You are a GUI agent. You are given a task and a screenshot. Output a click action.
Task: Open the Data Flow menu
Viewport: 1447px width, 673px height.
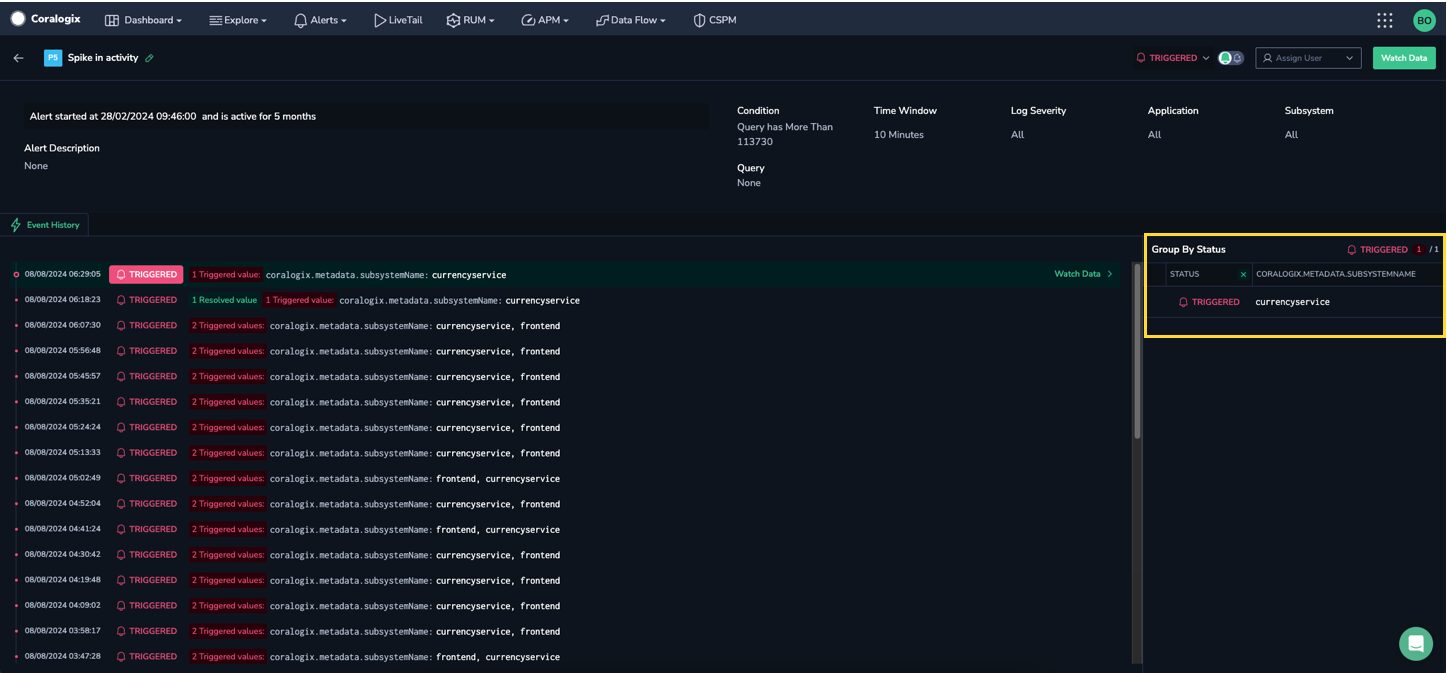[630, 20]
